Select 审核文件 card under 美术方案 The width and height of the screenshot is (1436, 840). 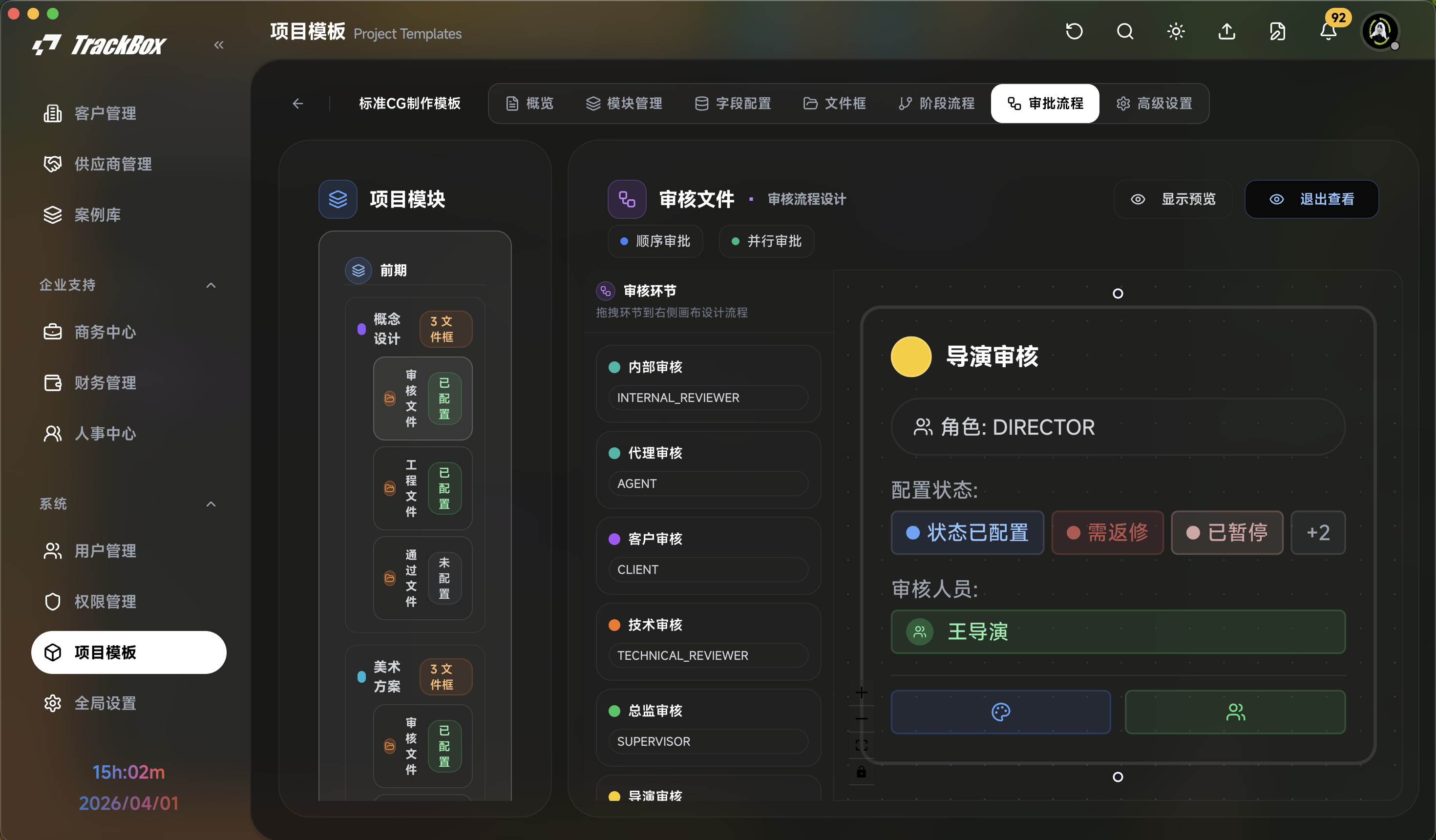(423, 746)
